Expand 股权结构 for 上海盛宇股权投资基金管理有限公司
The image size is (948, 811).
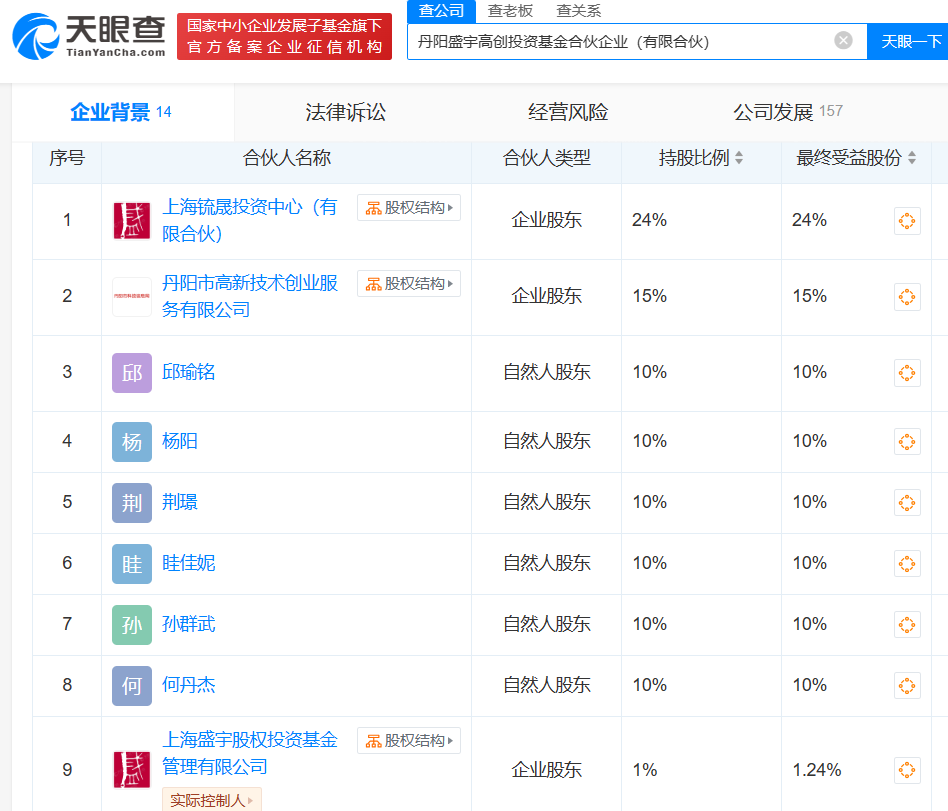point(409,740)
